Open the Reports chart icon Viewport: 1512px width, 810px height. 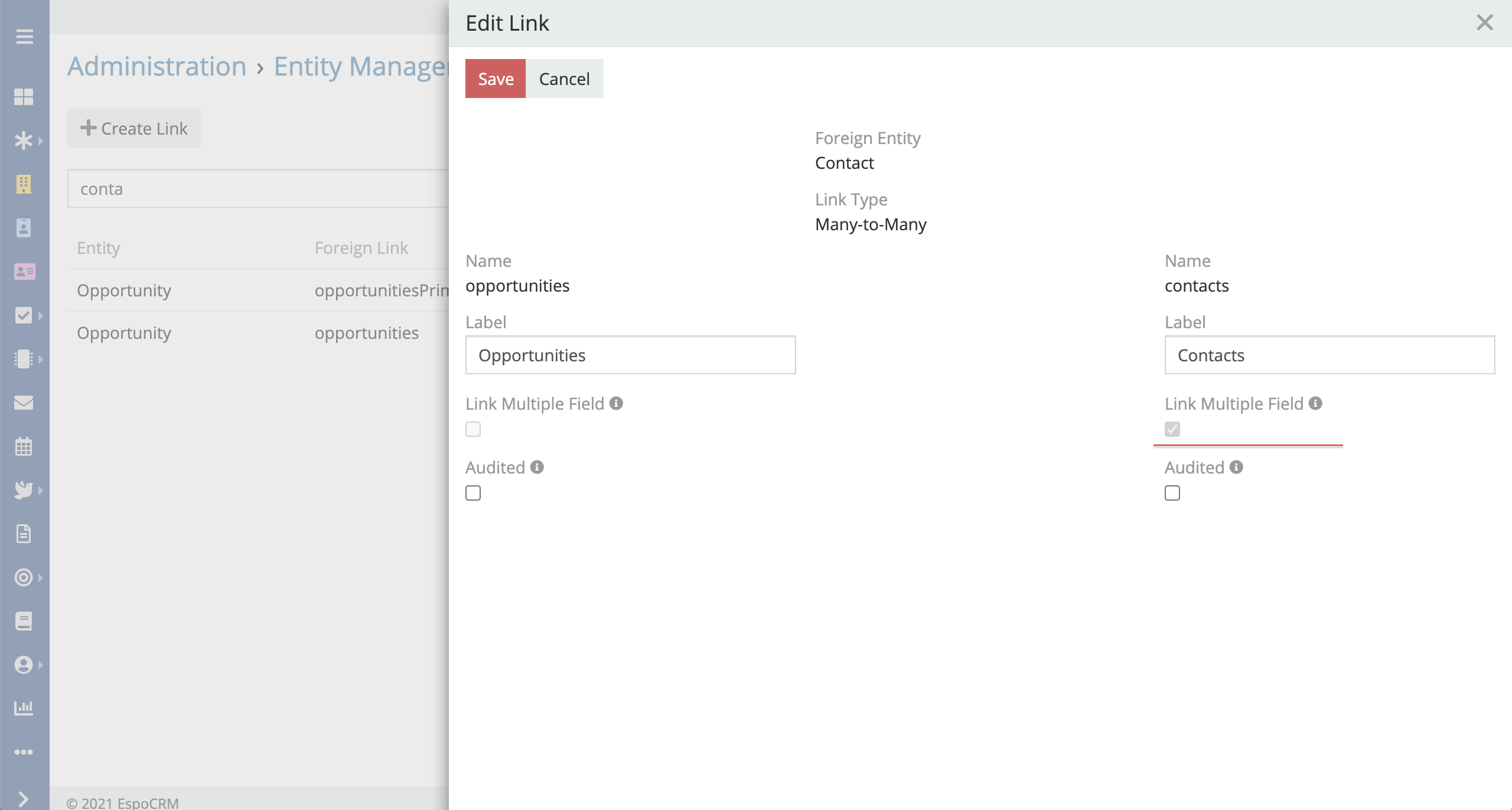24,707
